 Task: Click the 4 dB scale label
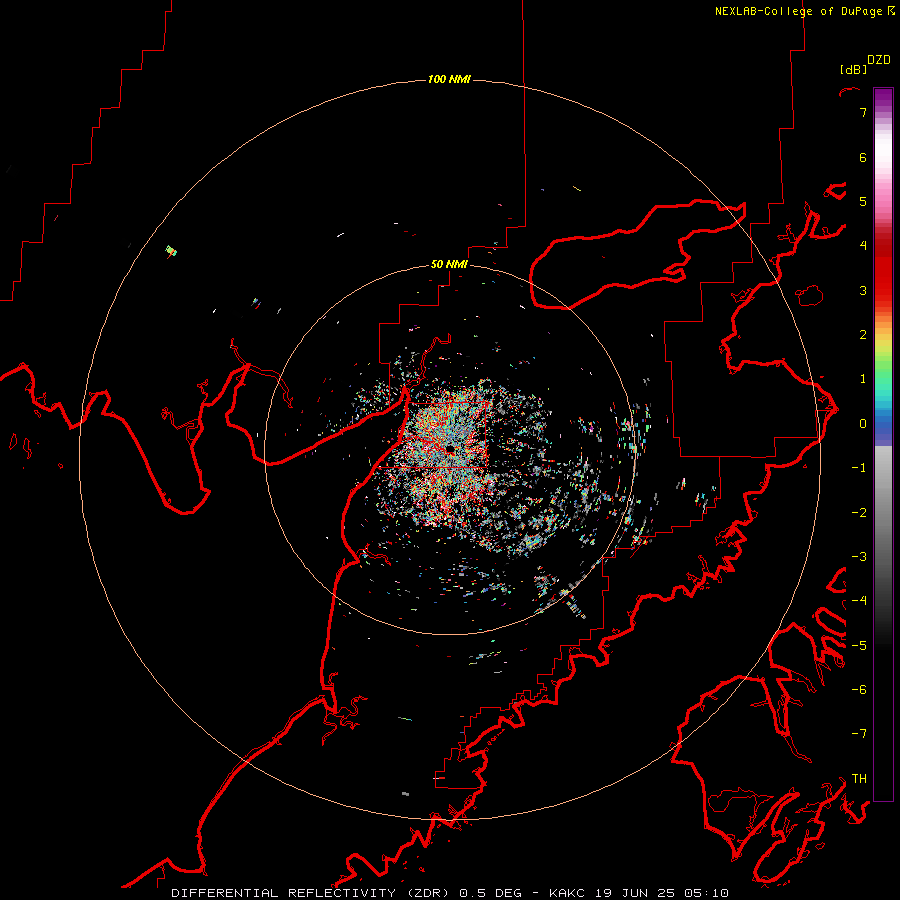tap(863, 246)
